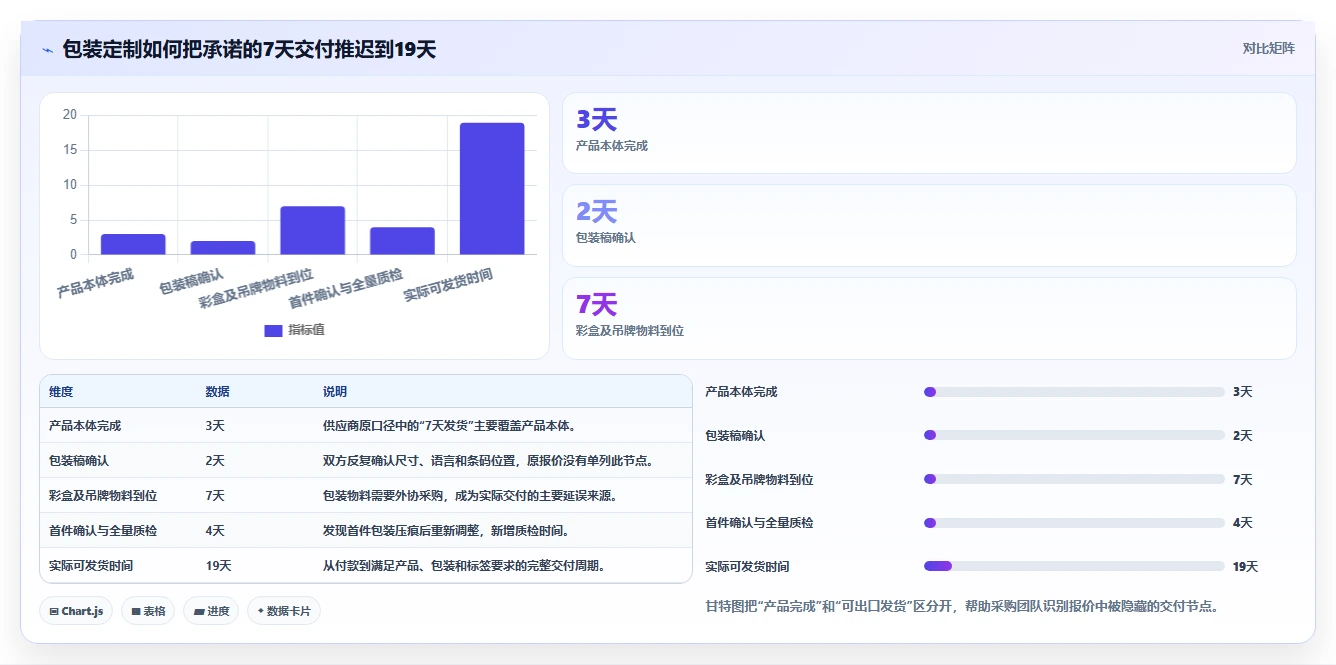This screenshot has height=665, width=1336.
Task: Toggle the 指标值 legend color box
Action: [x=273, y=330]
